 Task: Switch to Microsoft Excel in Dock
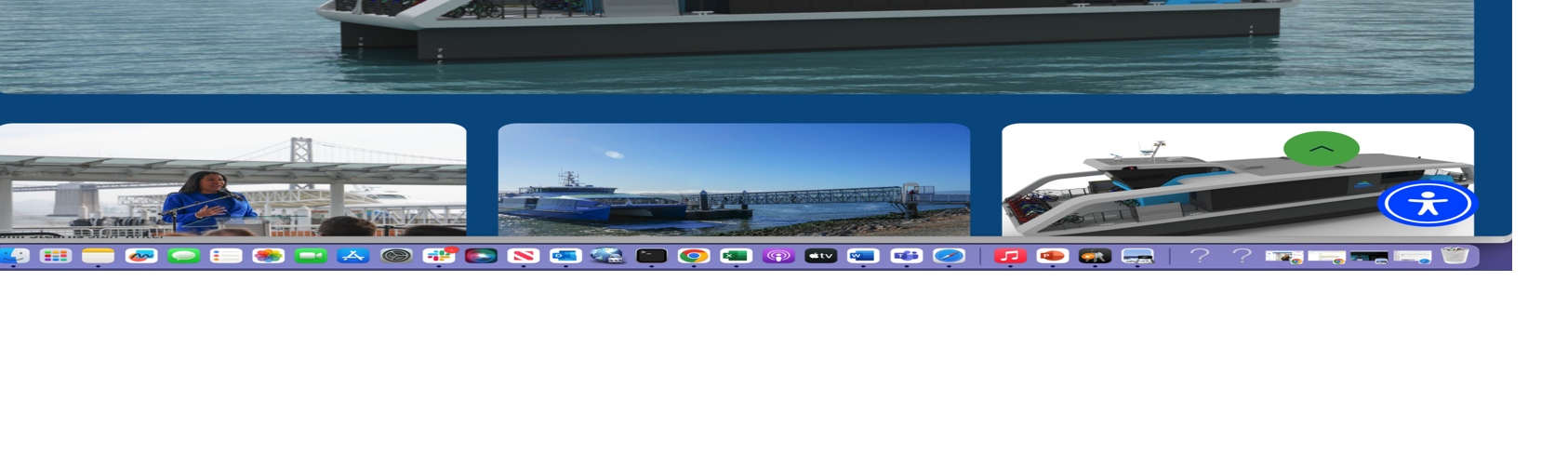737,256
